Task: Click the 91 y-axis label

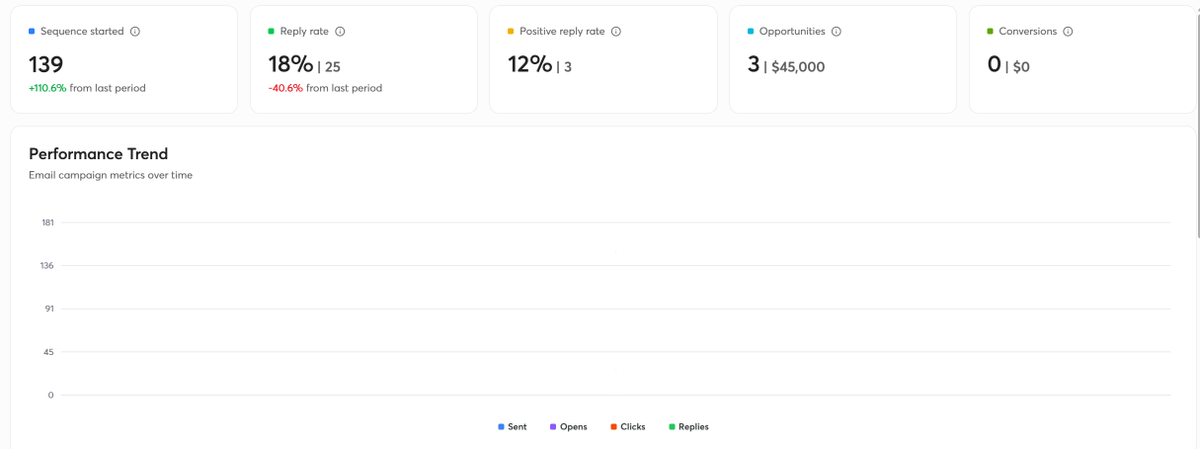Action: [49, 309]
